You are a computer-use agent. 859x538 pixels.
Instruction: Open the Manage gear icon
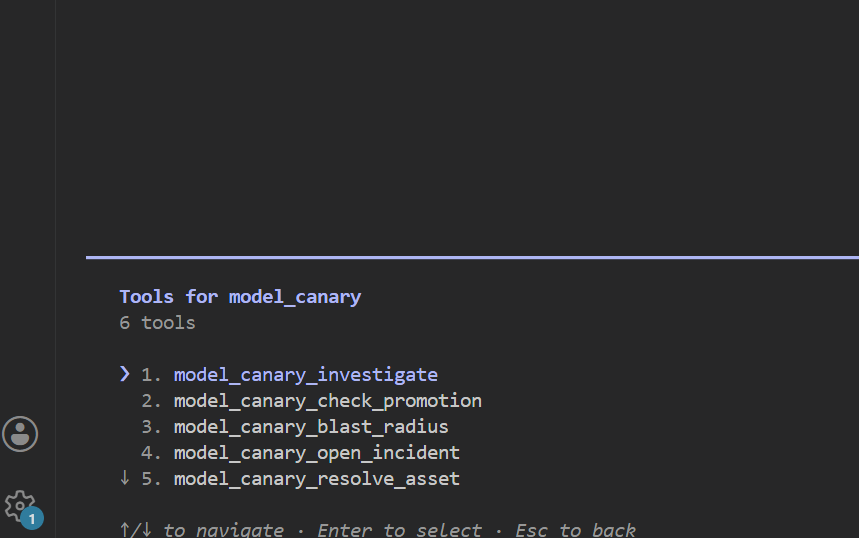(x=20, y=506)
